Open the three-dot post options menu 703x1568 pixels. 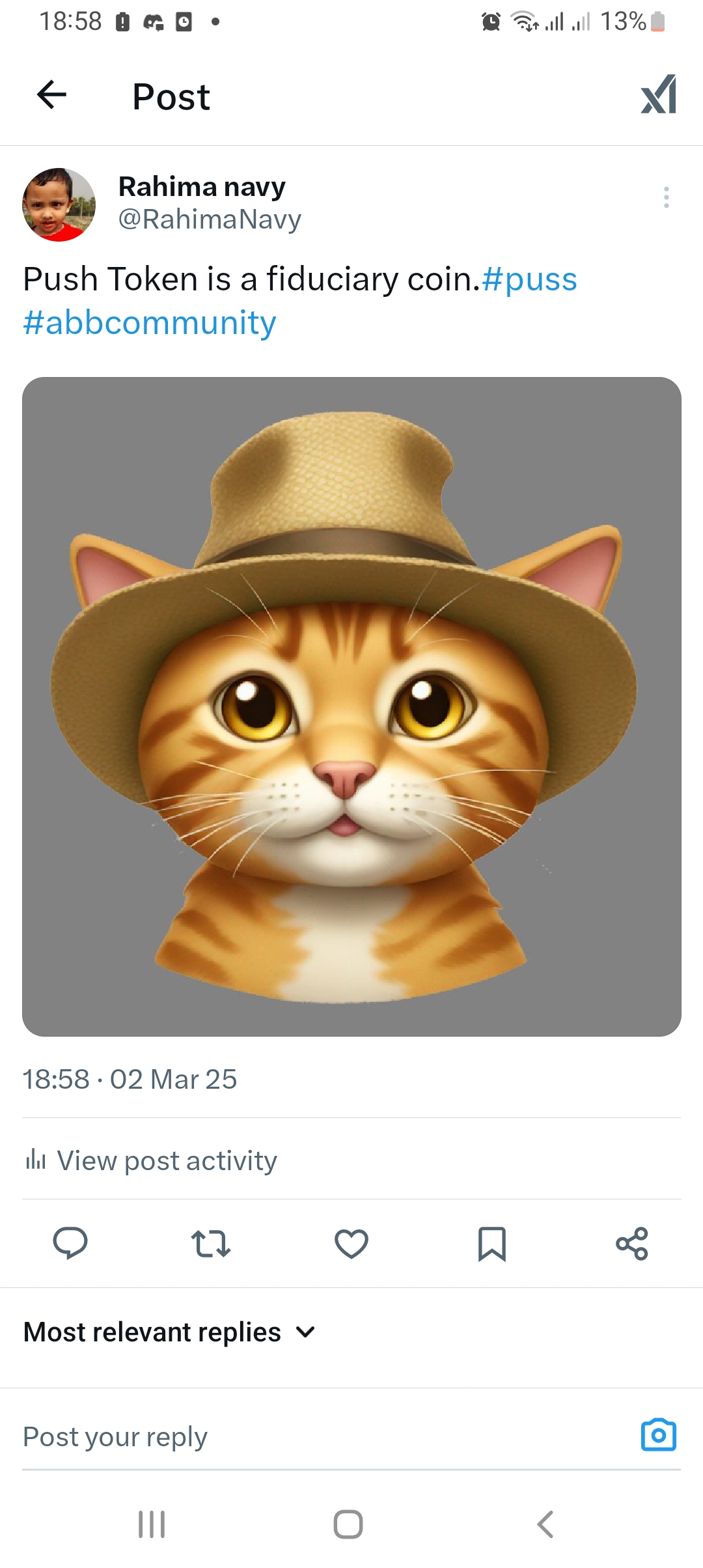point(666,197)
